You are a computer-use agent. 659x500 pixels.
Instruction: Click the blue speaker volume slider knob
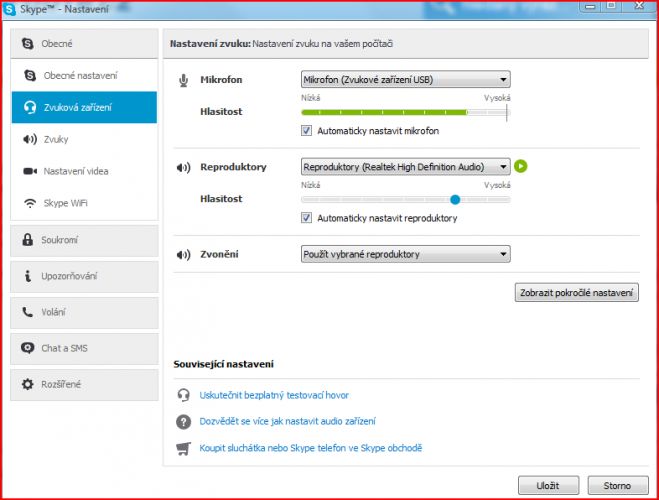[x=455, y=200]
